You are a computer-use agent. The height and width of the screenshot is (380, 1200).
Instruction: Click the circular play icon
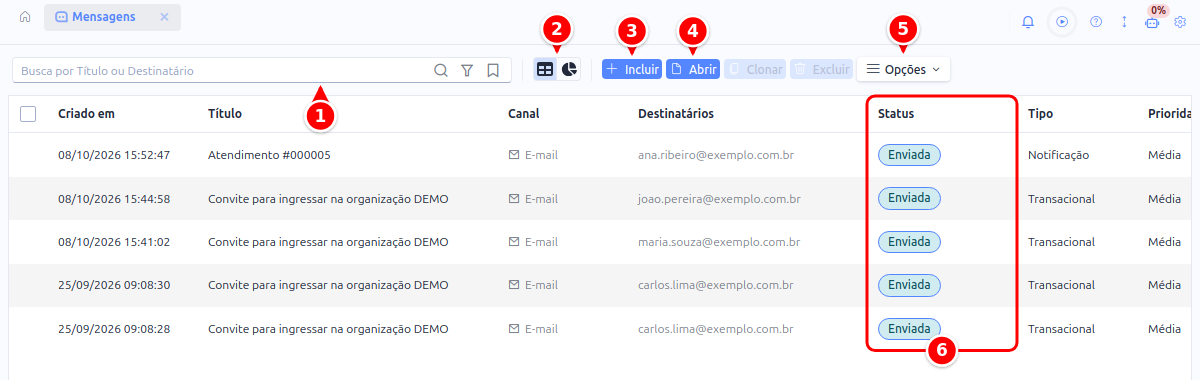point(1062,21)
